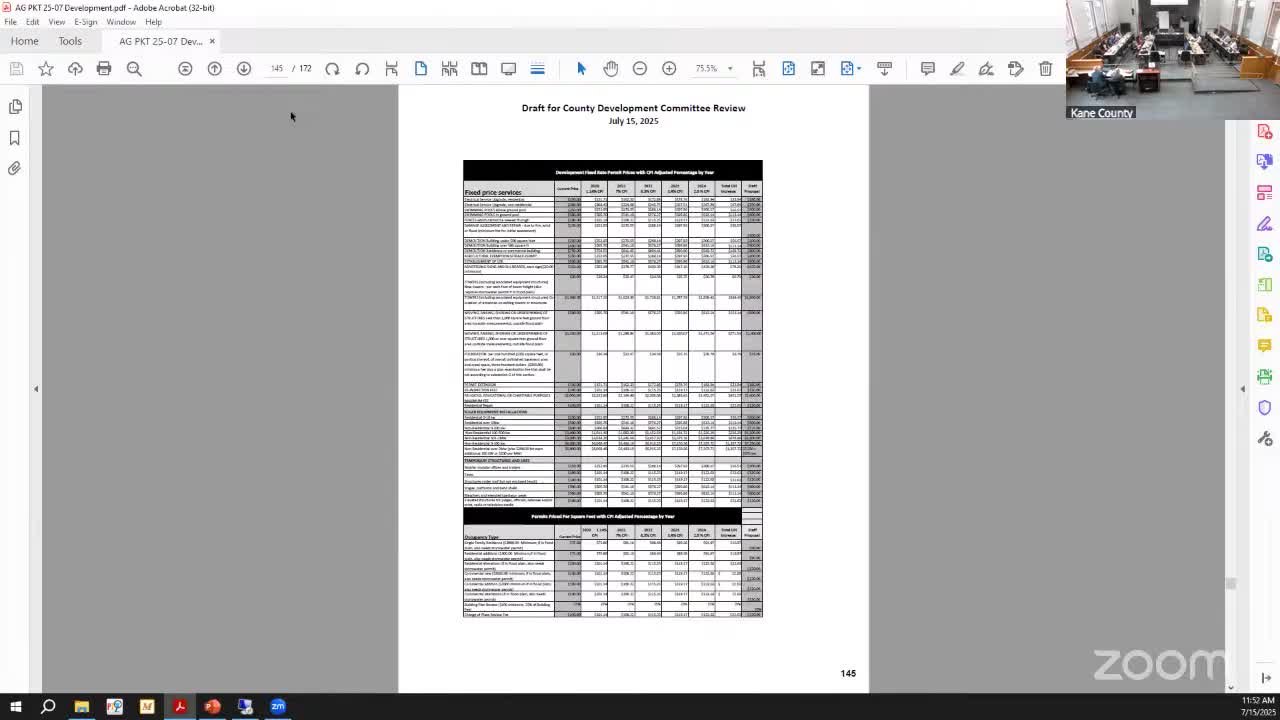Switch to PowerPoint from the taskbar

(212, 707)
